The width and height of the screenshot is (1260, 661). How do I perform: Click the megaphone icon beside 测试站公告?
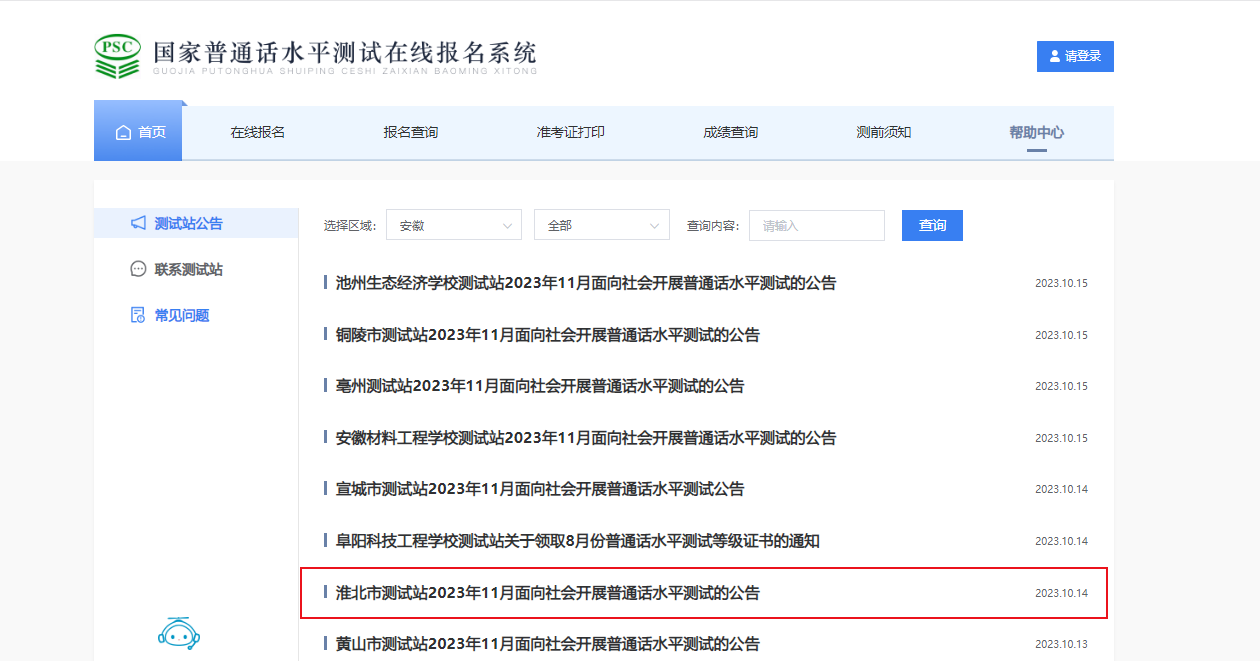(139, 223)
